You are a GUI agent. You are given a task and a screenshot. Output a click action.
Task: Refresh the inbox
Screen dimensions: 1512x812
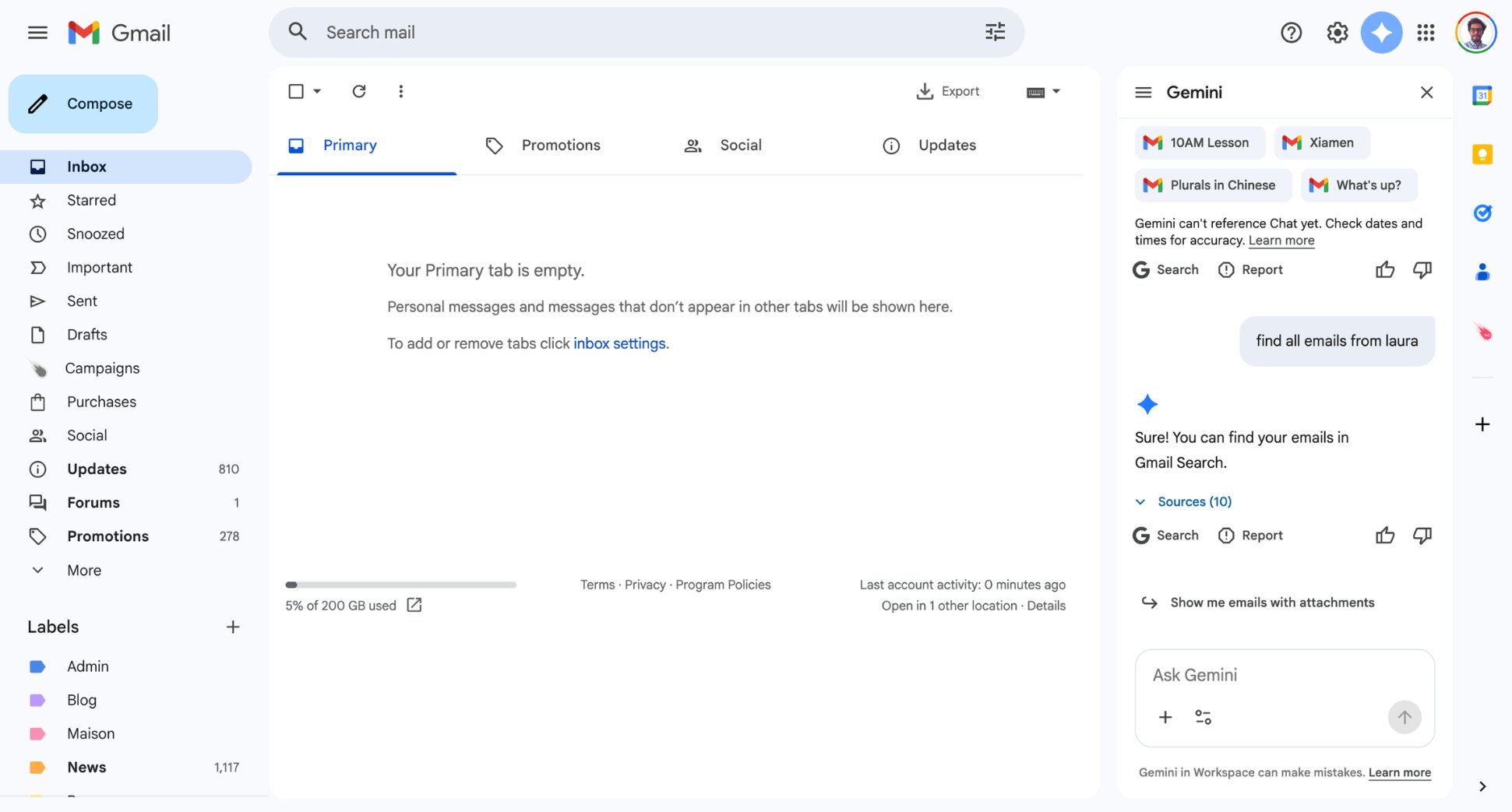pyautogui.click(x=359, y=91)
